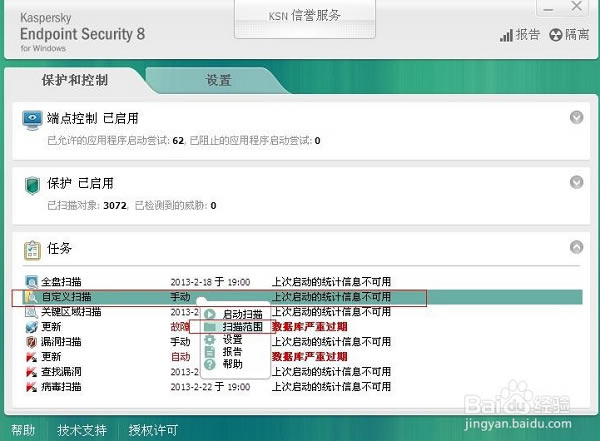This screenshot has width=600, height=441.
Task: Expand the 端点控制 section chevron
Action: (576, 117)
